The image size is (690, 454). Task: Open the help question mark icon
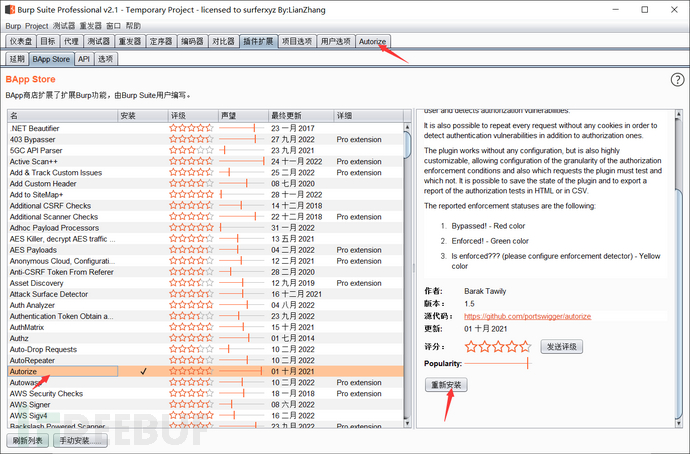pos(677,80)
